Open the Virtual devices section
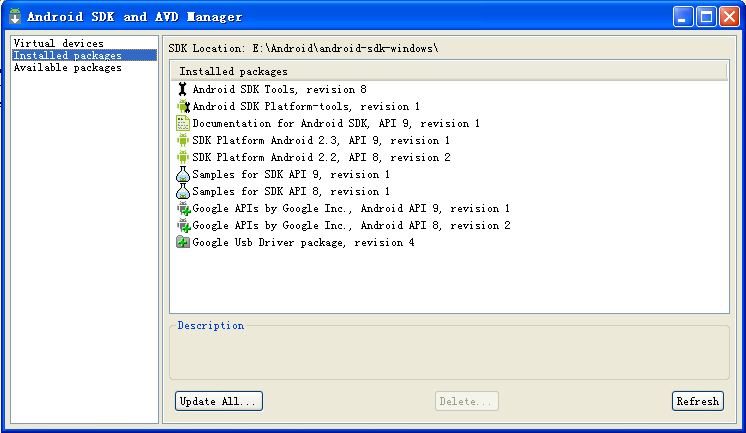Screen dimensions: 746x433 tap(58, 43)
